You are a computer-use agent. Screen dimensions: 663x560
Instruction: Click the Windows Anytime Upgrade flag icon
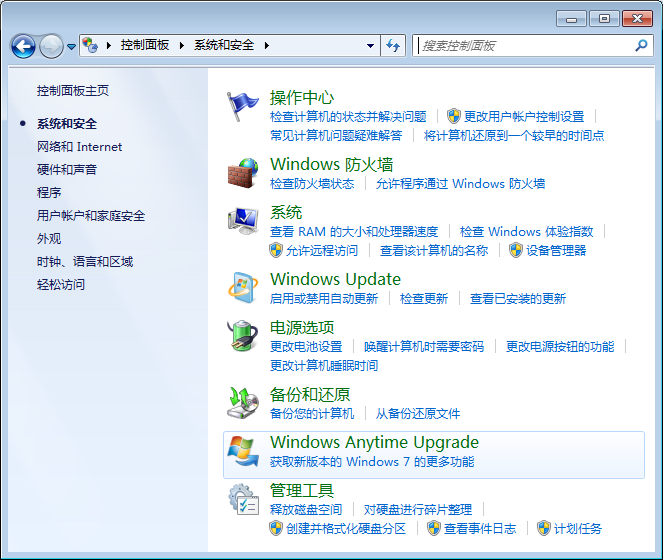243,451
